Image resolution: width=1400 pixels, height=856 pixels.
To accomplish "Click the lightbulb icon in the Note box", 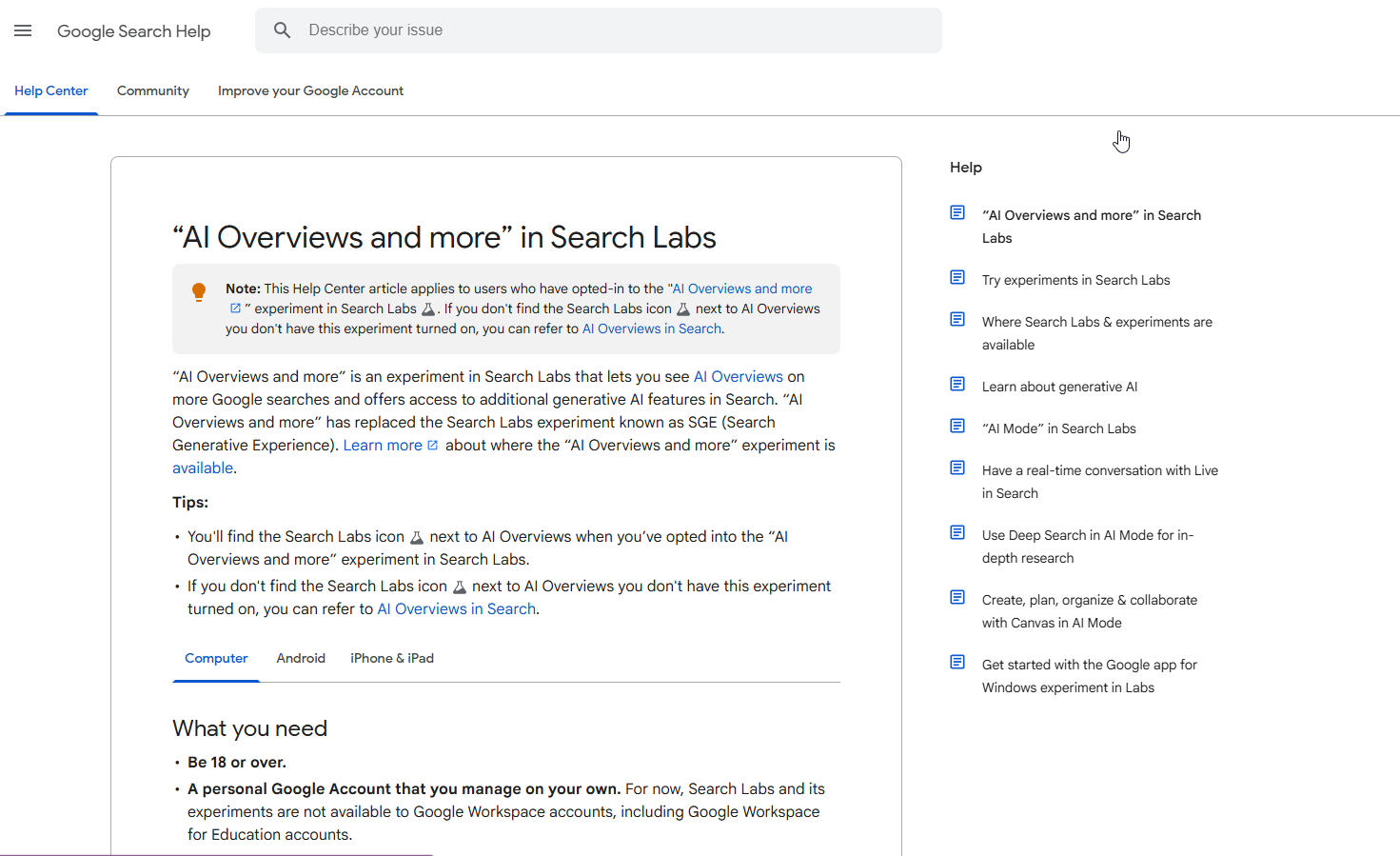I will tap(199, 292).
